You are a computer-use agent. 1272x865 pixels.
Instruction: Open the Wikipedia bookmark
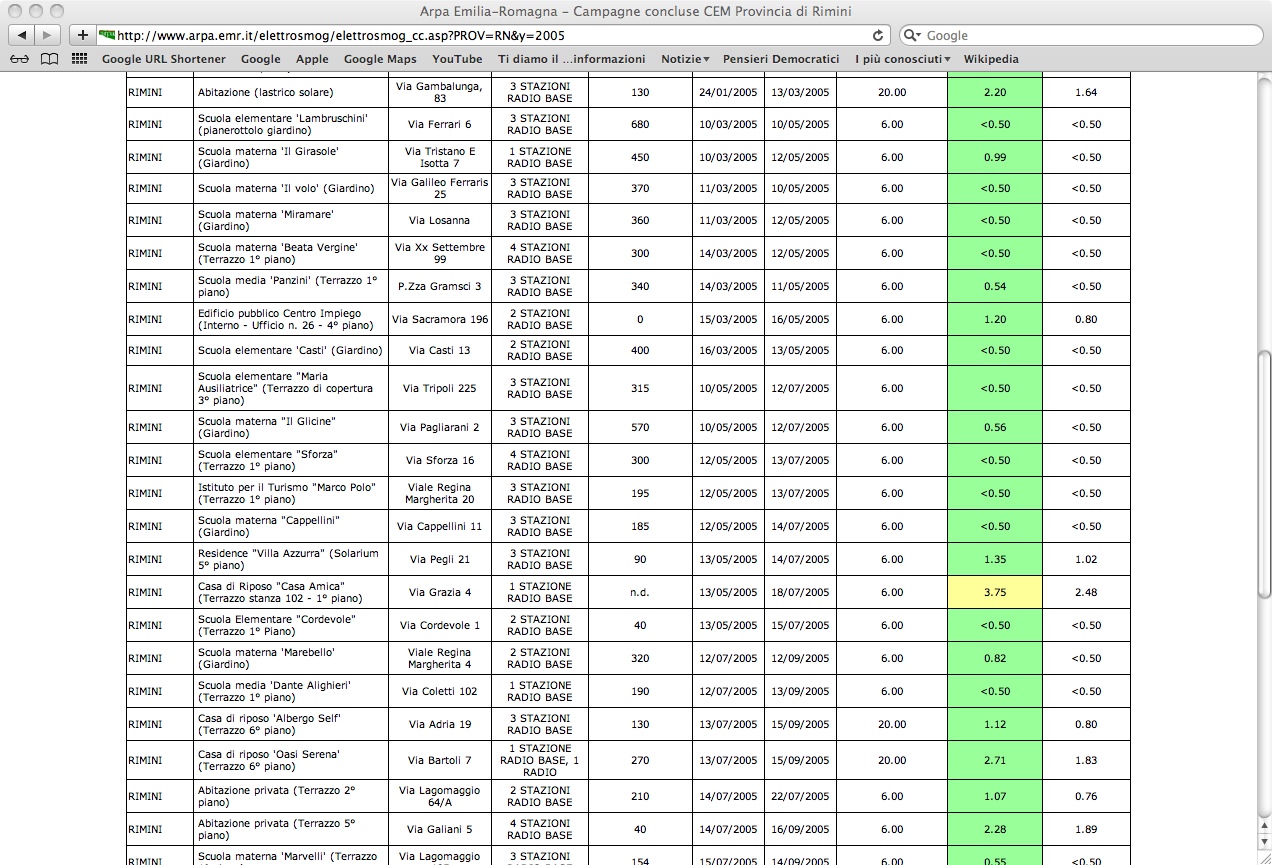click(x=991, y=59)
